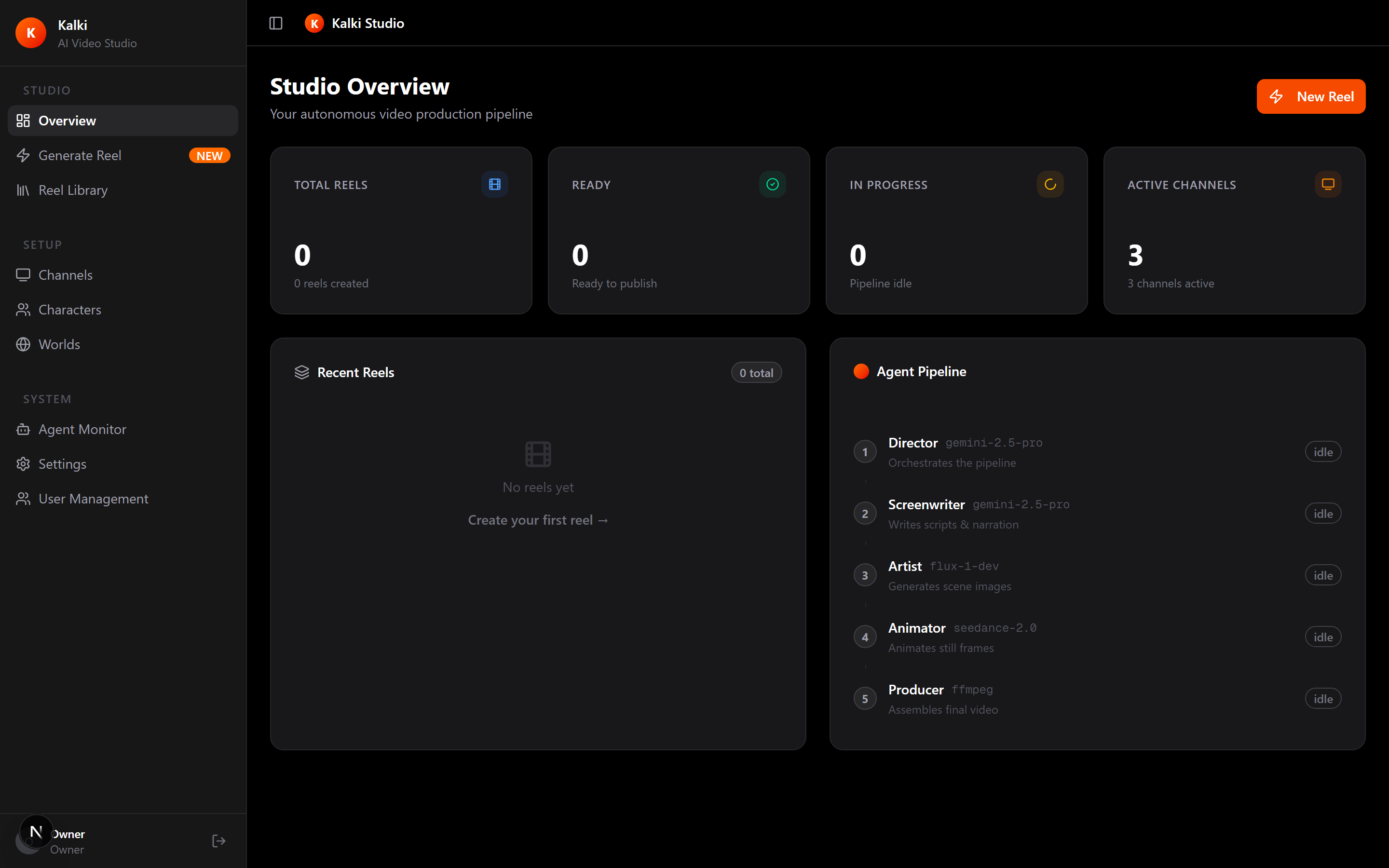Viewport: 1389px width, 868px height.
Task: Click the 0 reels created text
Action: click(331, 284)
